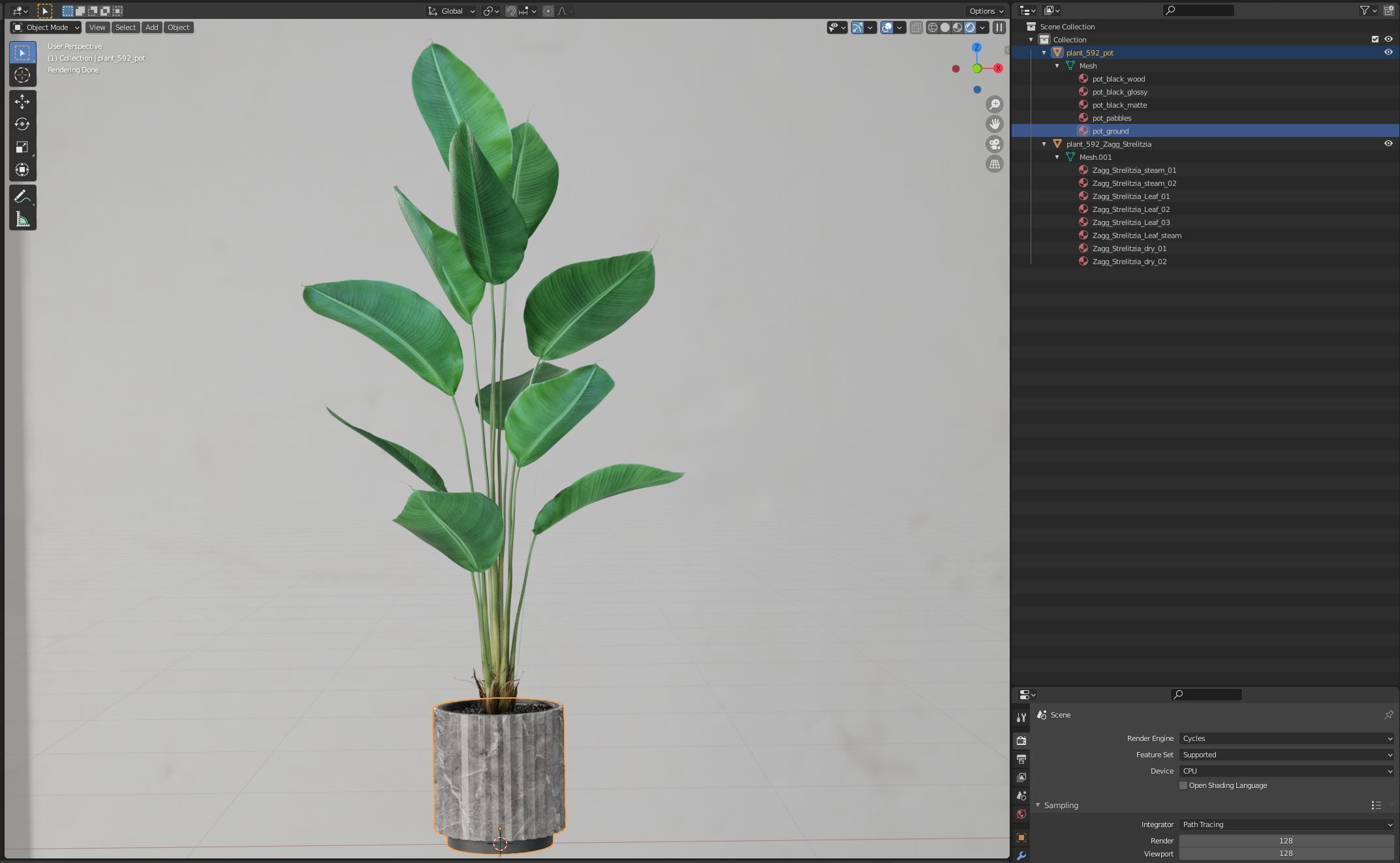This screenshot has height=863, width=1400.
Task: Click the Render samples value field
Action: 1286,841
